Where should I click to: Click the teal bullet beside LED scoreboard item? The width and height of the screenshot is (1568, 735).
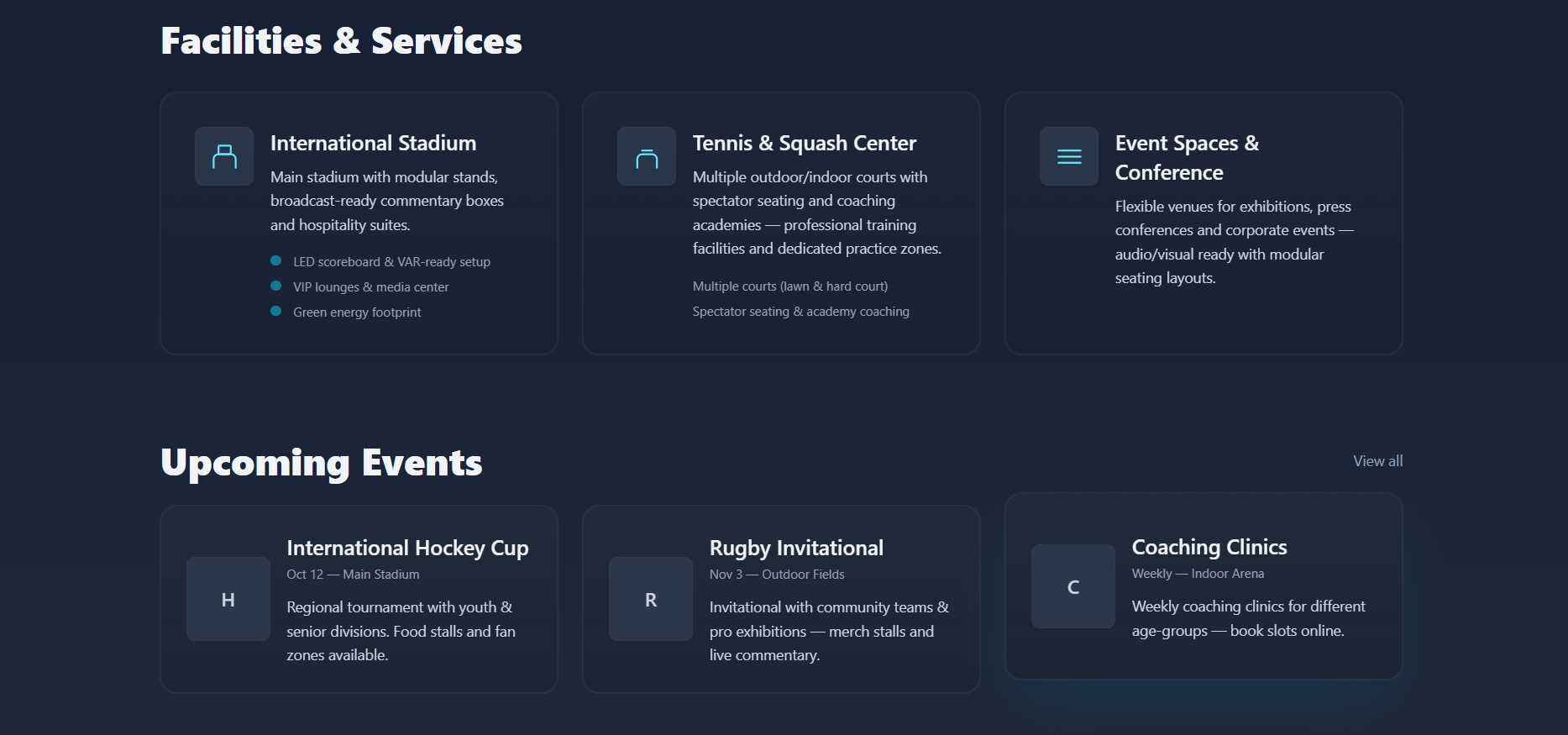coord(276,260)
